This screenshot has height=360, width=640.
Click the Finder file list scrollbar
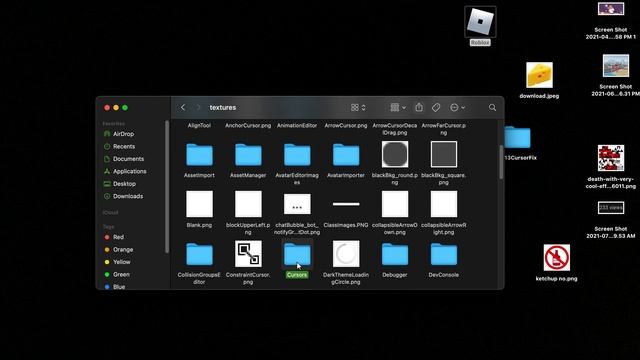pyautogui.click(x=501, y=162)
